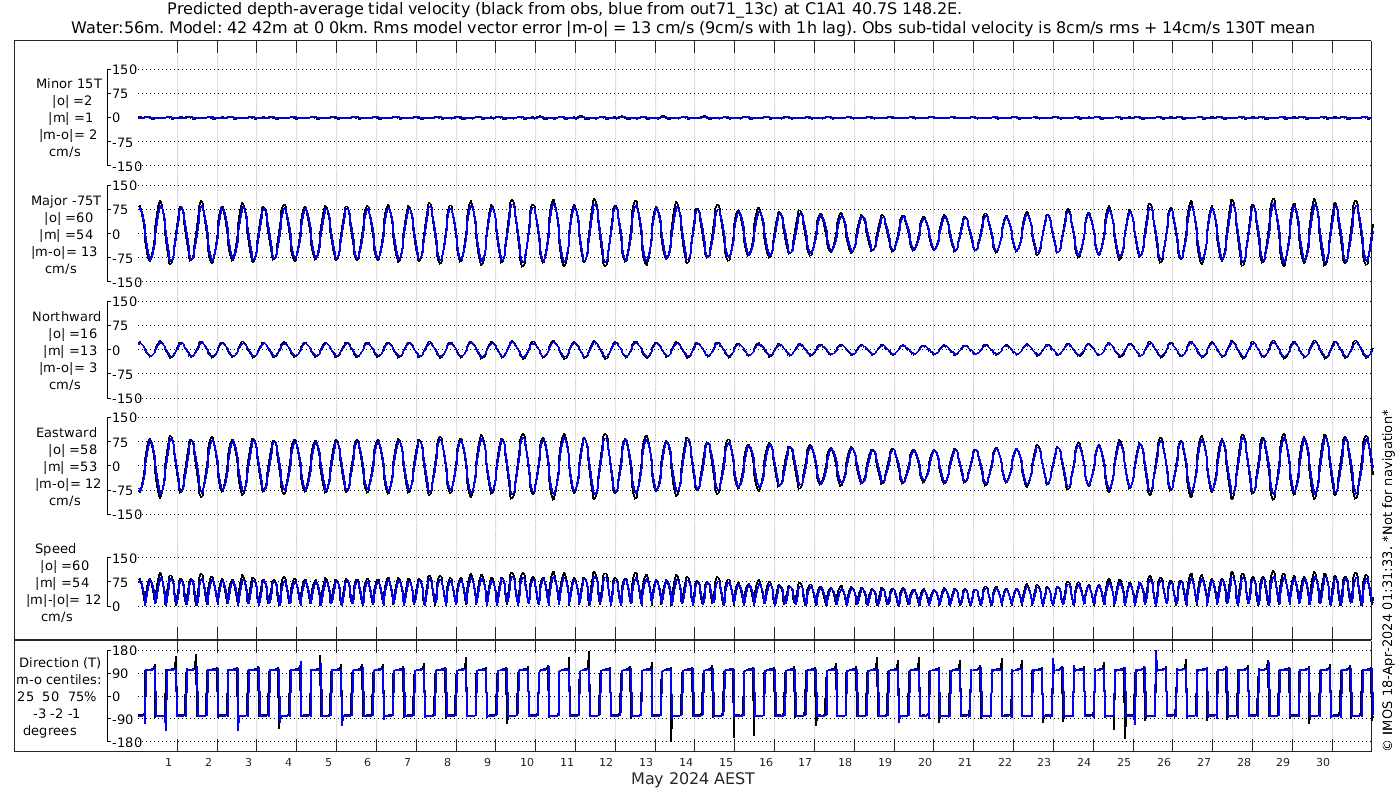Click the 'Minor 15T' panel label
Viewport: 1400px width, 800px height.
[x=68, y=84]
